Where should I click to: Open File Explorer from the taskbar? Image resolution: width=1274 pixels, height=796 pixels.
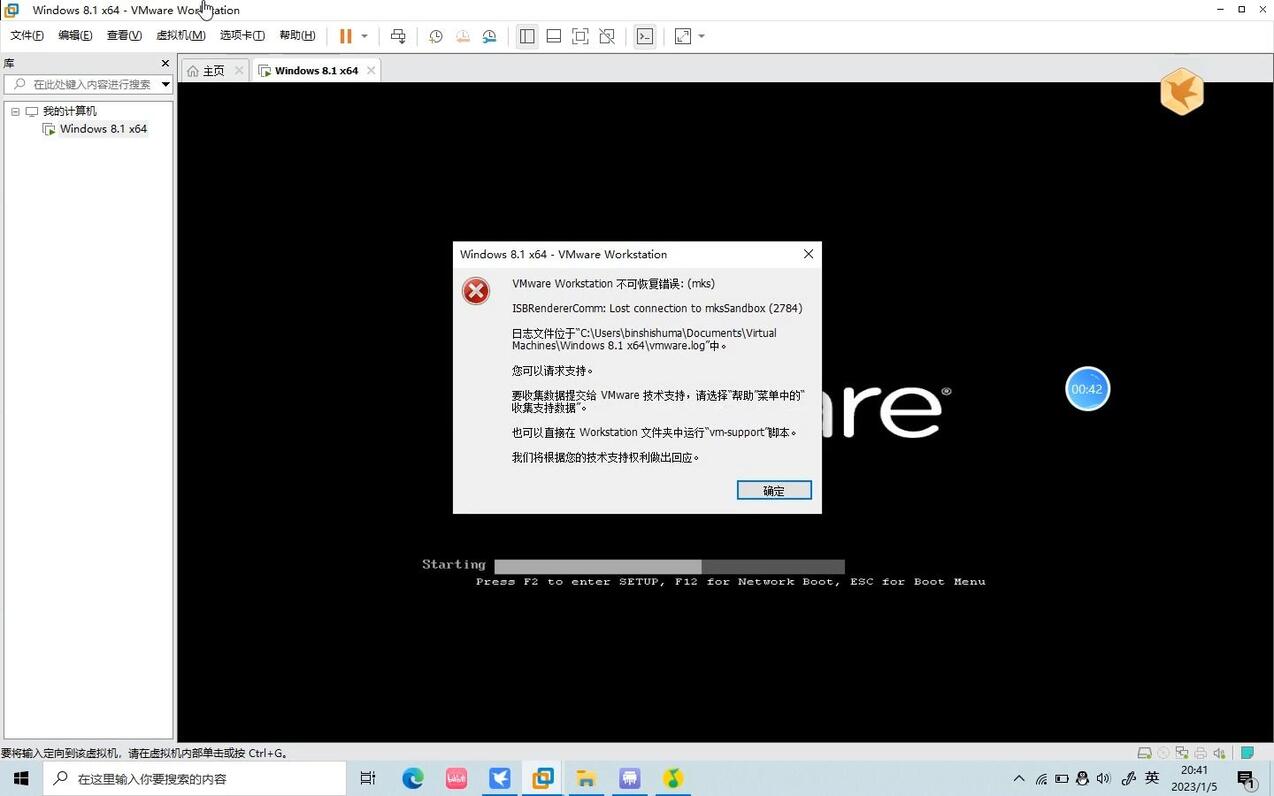(586, 778)
